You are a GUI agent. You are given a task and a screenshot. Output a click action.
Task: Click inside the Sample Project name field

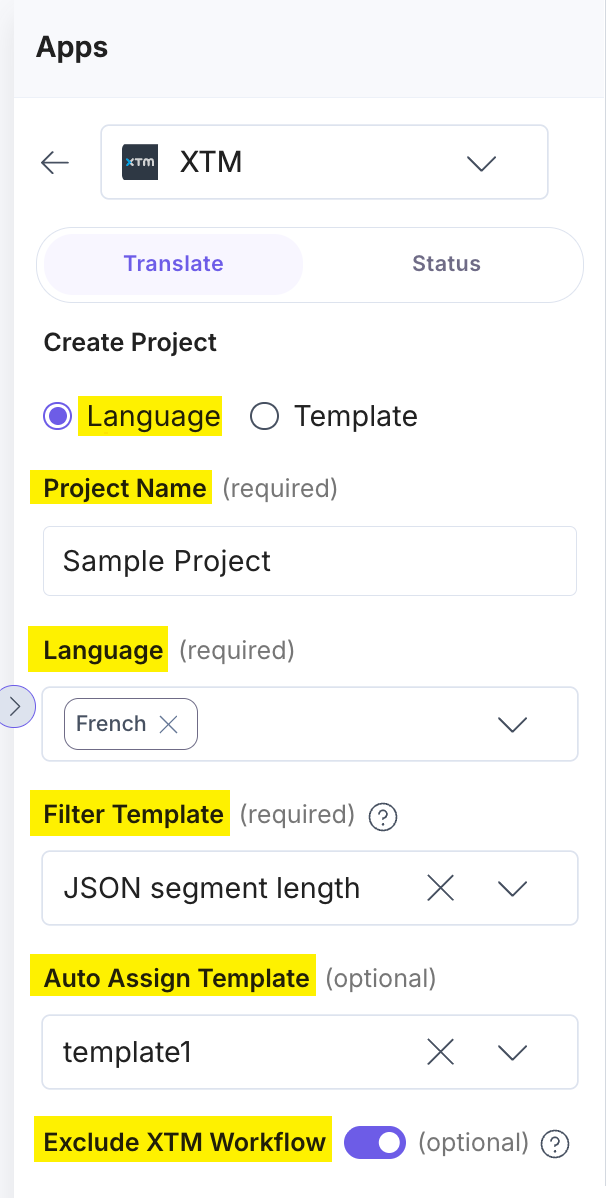pyautogui.click(x=310, y=561)
